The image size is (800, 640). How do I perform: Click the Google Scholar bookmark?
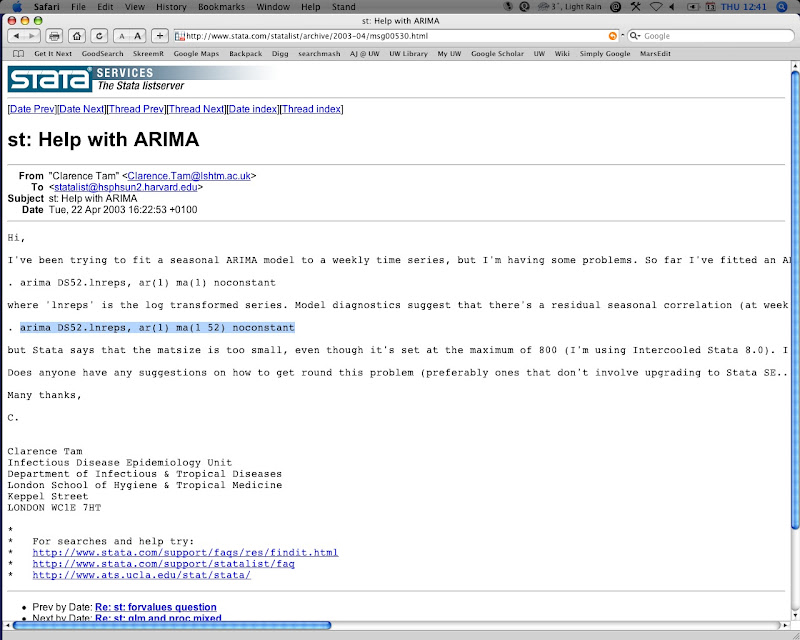click(x=497, y=53)
